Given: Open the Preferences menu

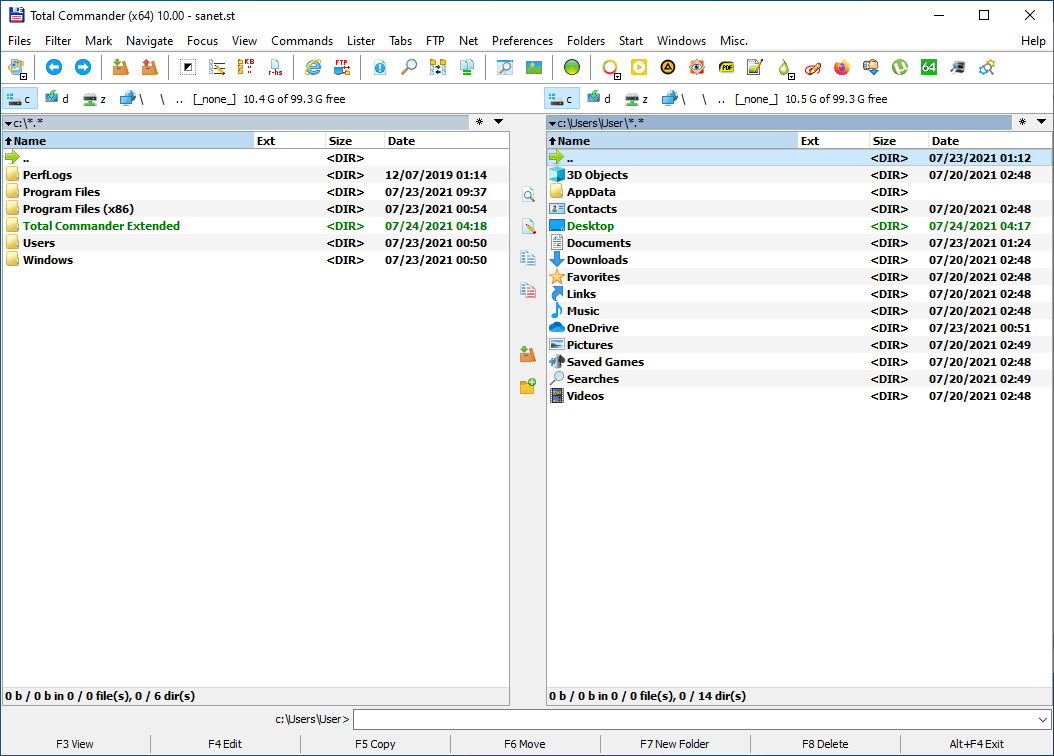Looking at the screenshot, I should pyautogui.click(x=522, y=41).
